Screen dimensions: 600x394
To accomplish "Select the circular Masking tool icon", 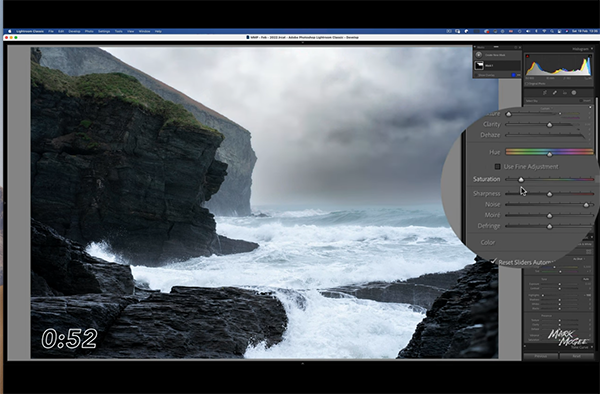I will [x=574, y=93].
